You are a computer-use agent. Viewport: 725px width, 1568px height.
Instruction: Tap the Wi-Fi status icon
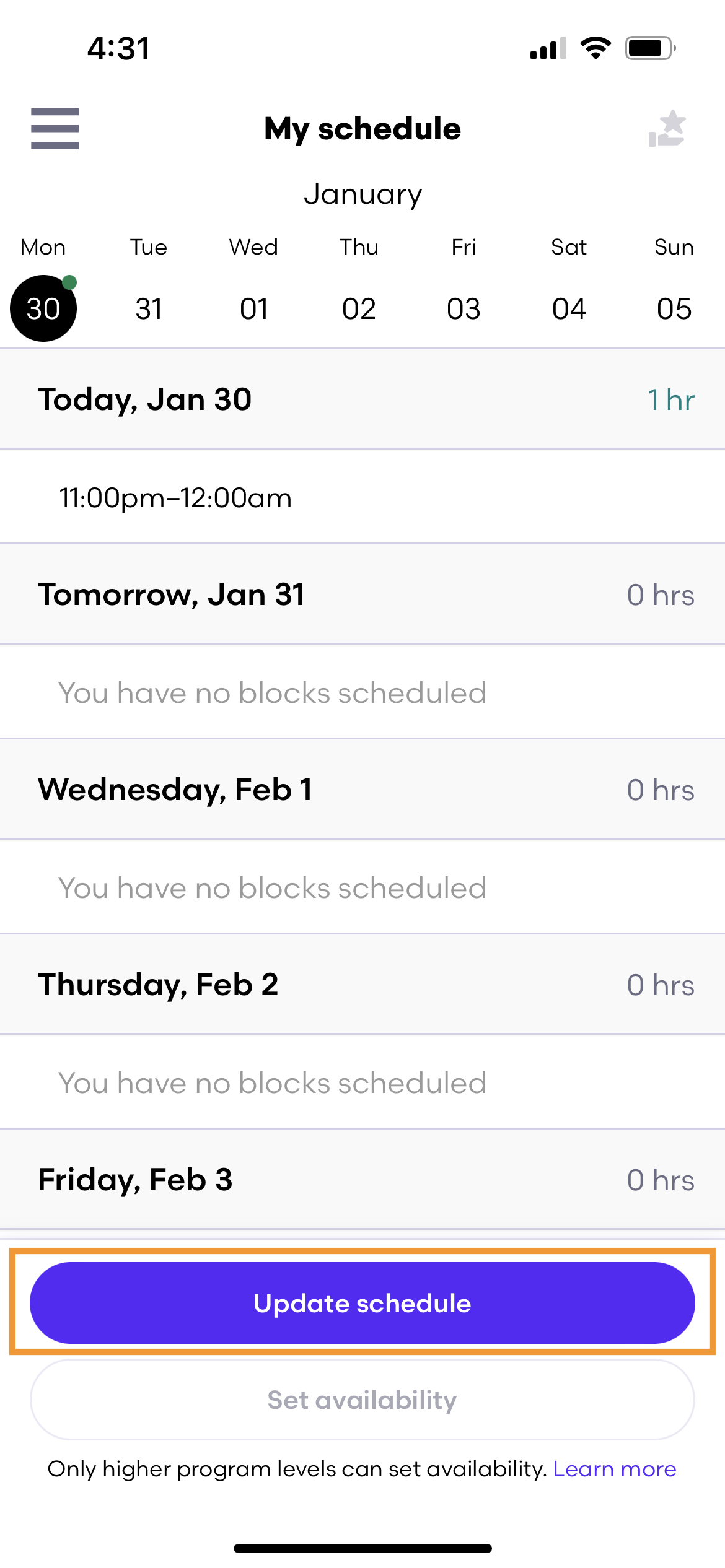click(x=595, y=48)
